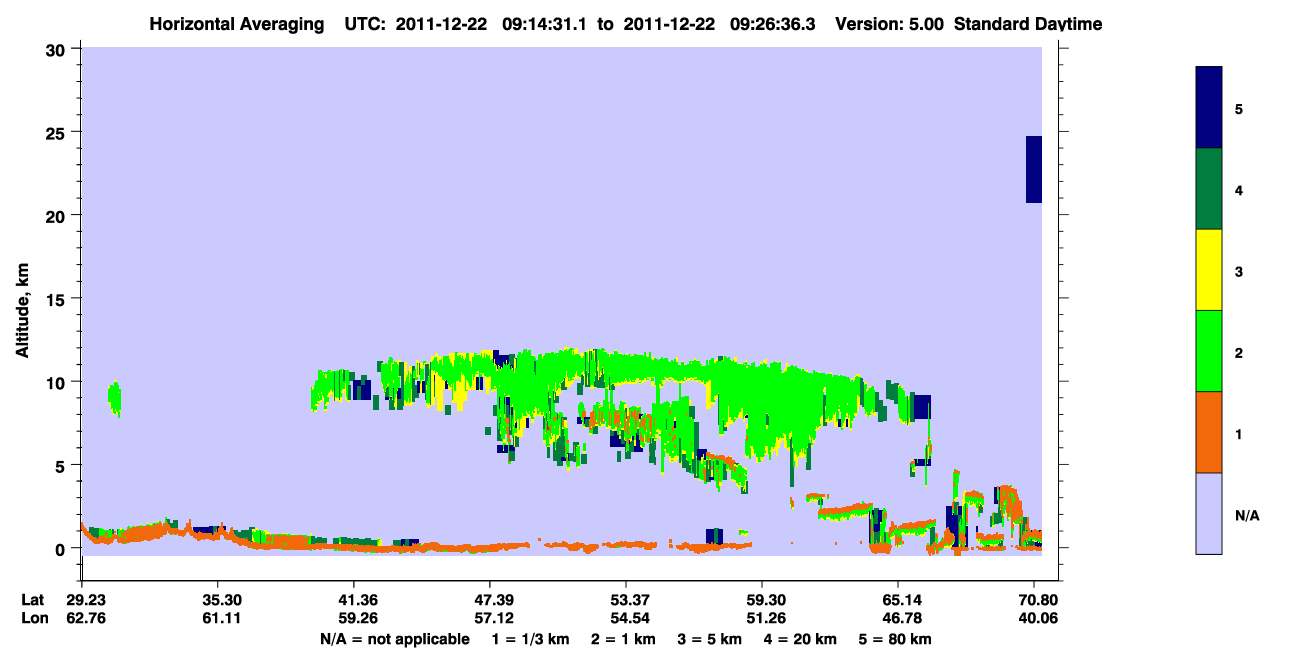Viewport: 1300px width, 667px height.
Task: Click the '4 = 20 km' legend text
Action: [x=801, y=639]
